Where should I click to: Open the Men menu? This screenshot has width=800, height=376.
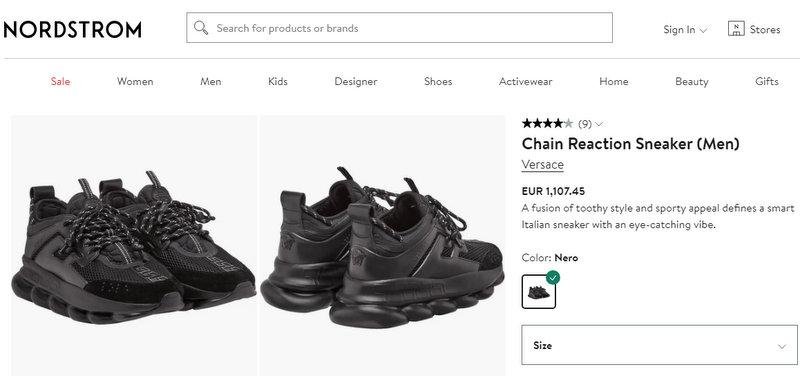pos(211,82)
